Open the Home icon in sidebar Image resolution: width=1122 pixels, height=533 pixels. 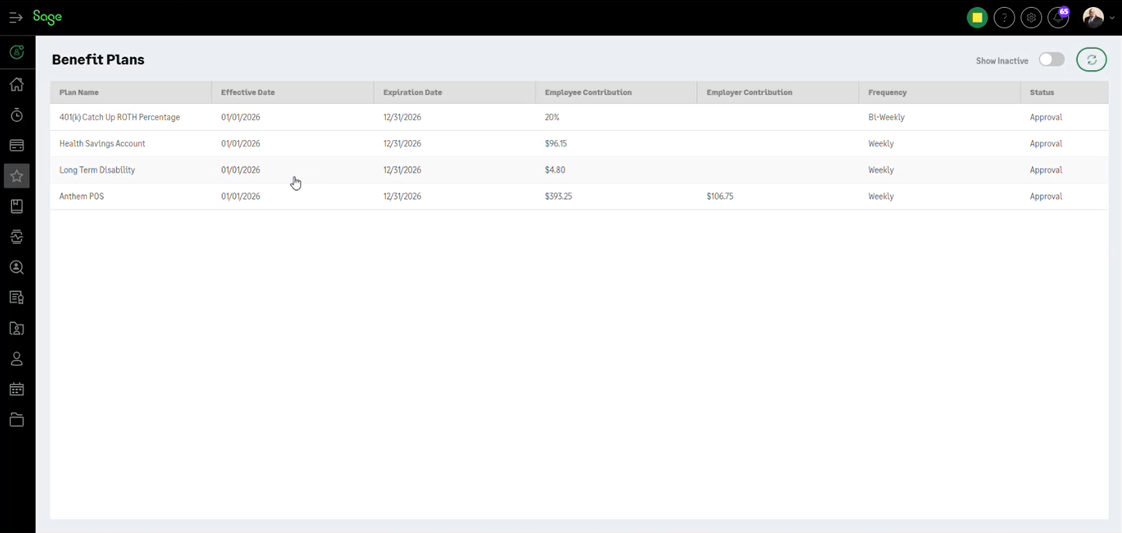click(x=17, y=84)
